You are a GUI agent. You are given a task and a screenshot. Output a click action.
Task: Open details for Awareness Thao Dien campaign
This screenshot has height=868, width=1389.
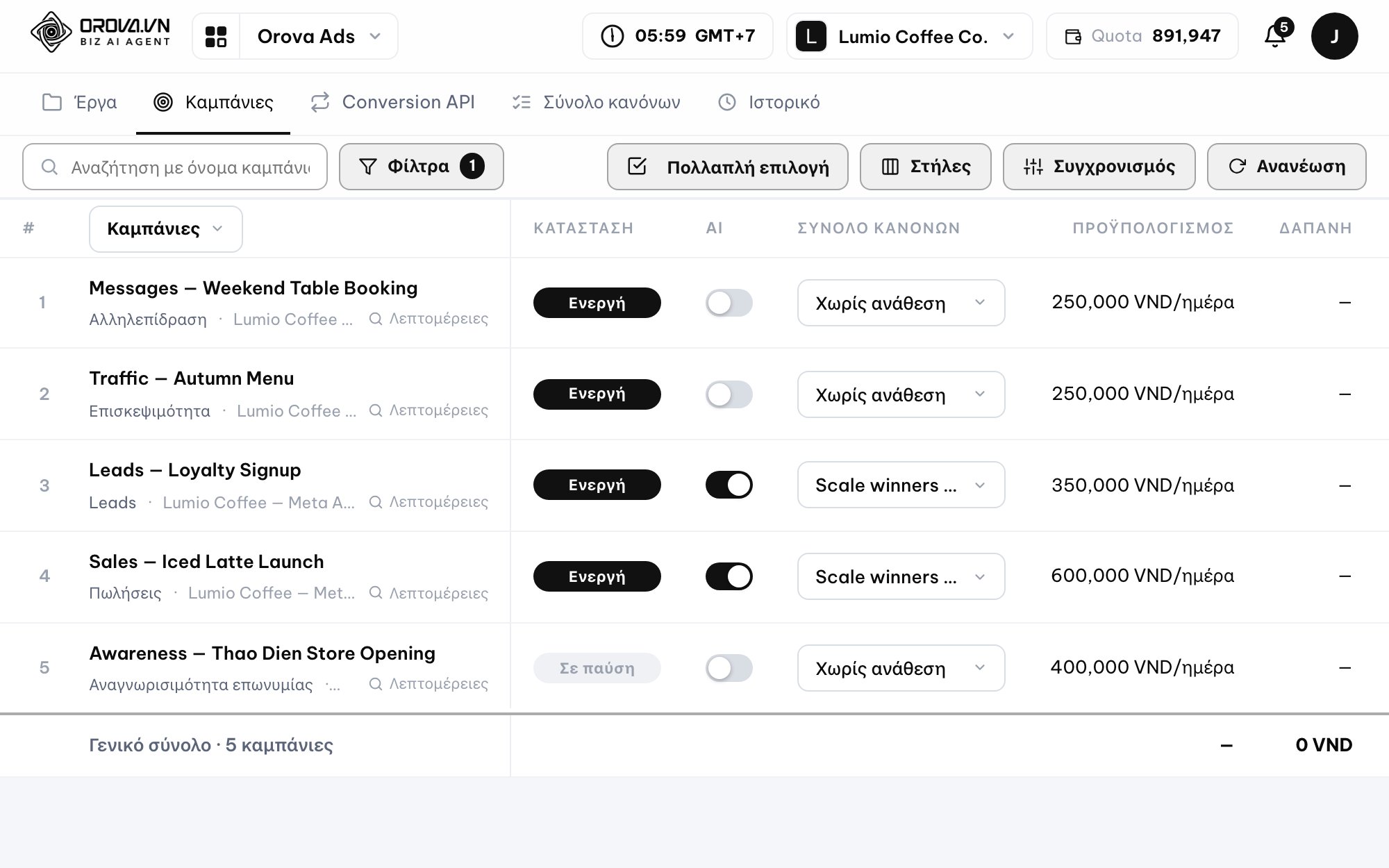pyautogui.click(x=429, y=684)
